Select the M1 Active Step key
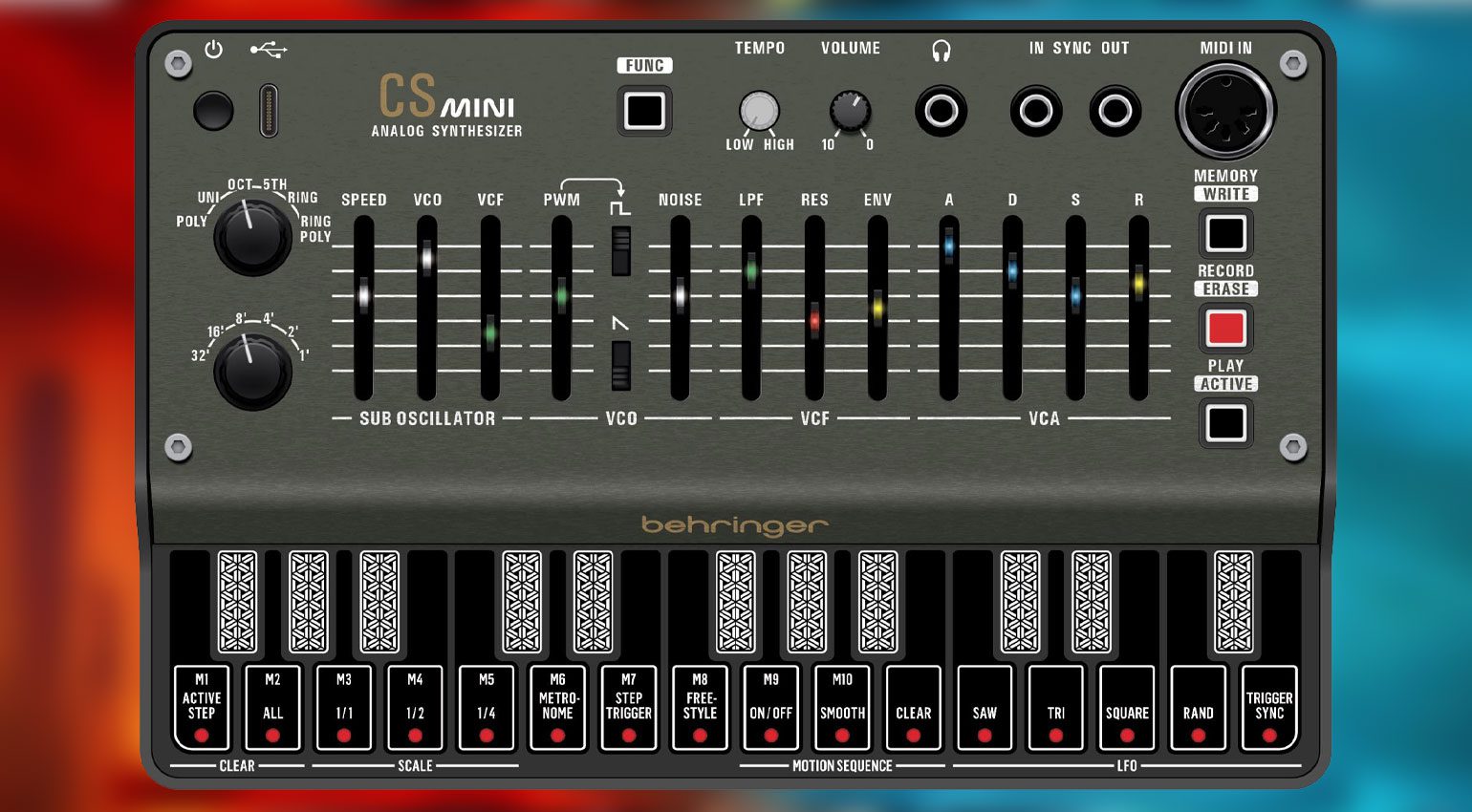Viewport: 1472px width, 812px height. coord(202,708)
